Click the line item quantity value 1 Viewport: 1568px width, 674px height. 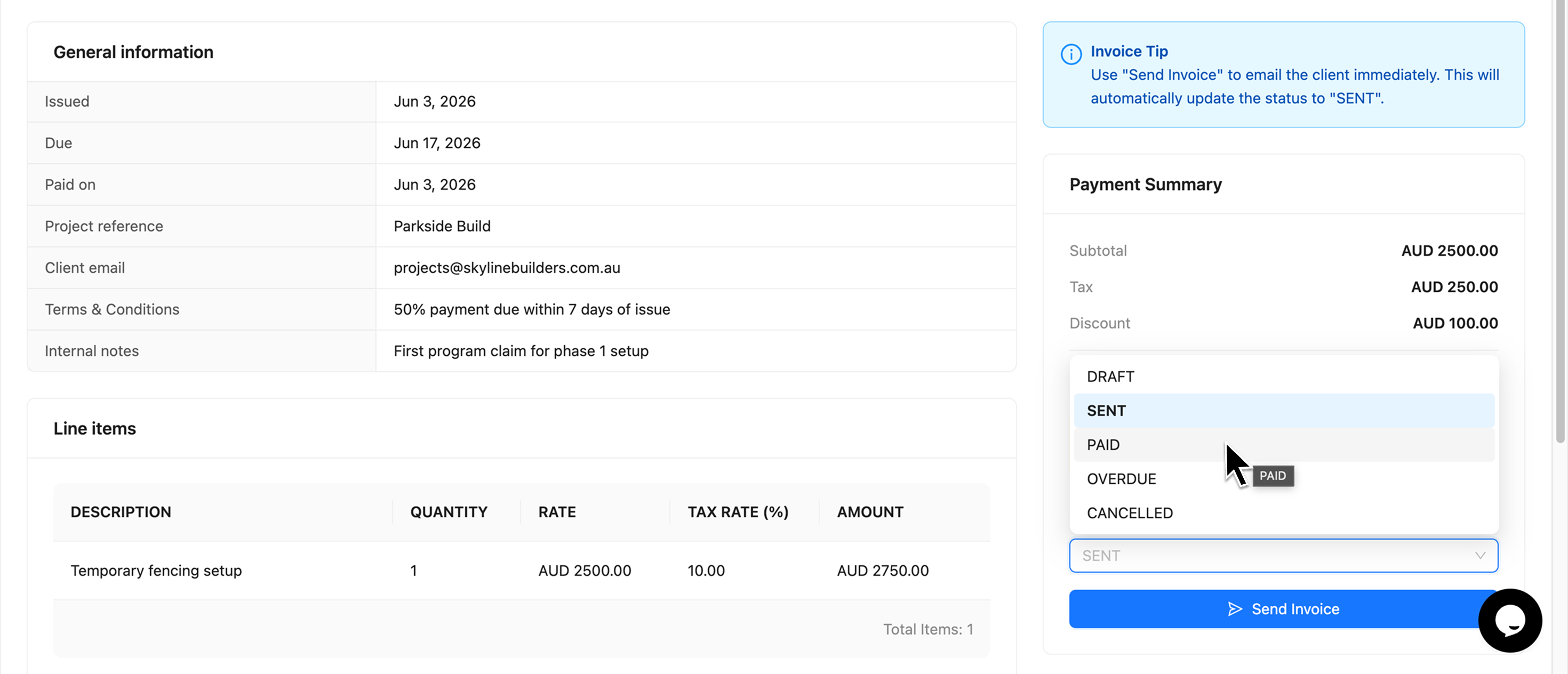tap(414, 571)
